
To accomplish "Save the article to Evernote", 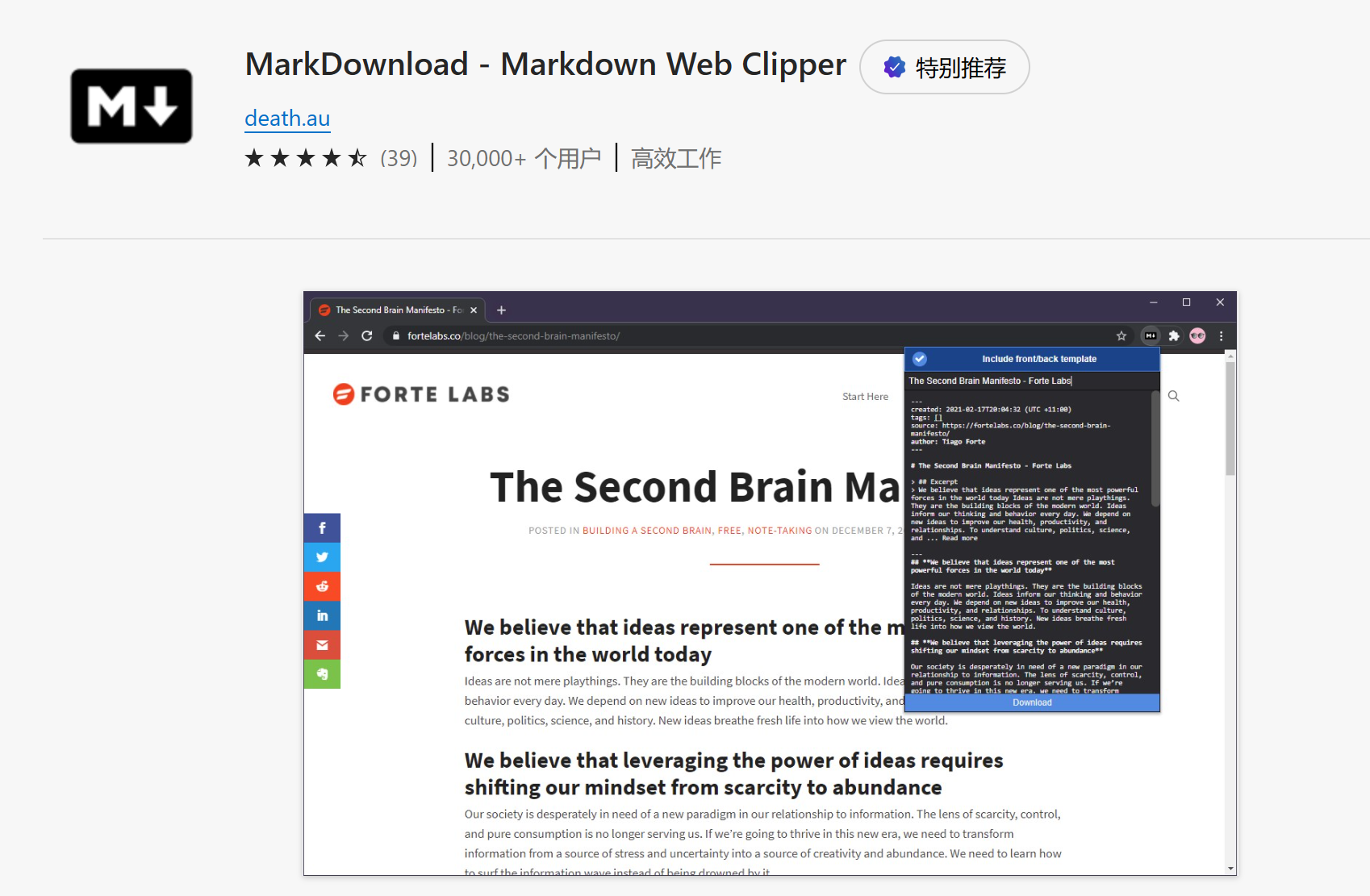I will pos(322,674).
